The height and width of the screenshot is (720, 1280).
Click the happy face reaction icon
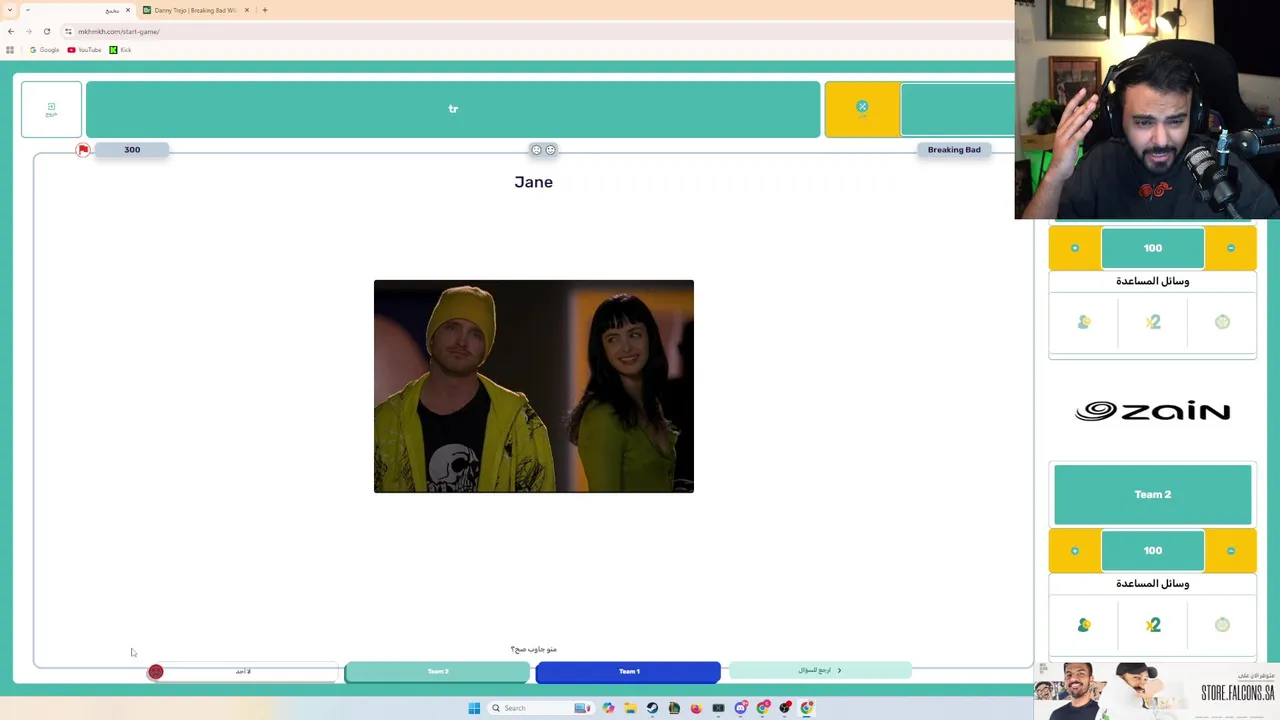(550, 150)
